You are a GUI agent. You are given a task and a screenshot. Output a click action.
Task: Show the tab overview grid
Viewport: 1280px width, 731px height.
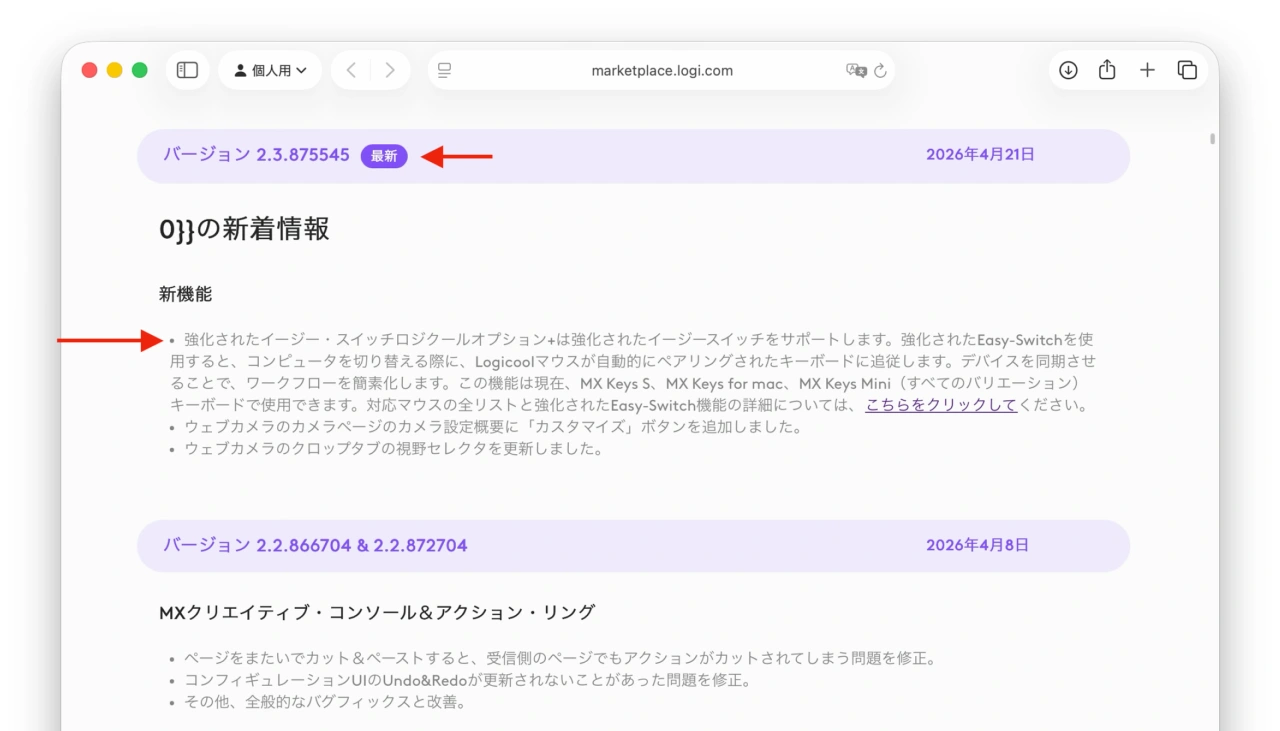[x=1186, y=70]
